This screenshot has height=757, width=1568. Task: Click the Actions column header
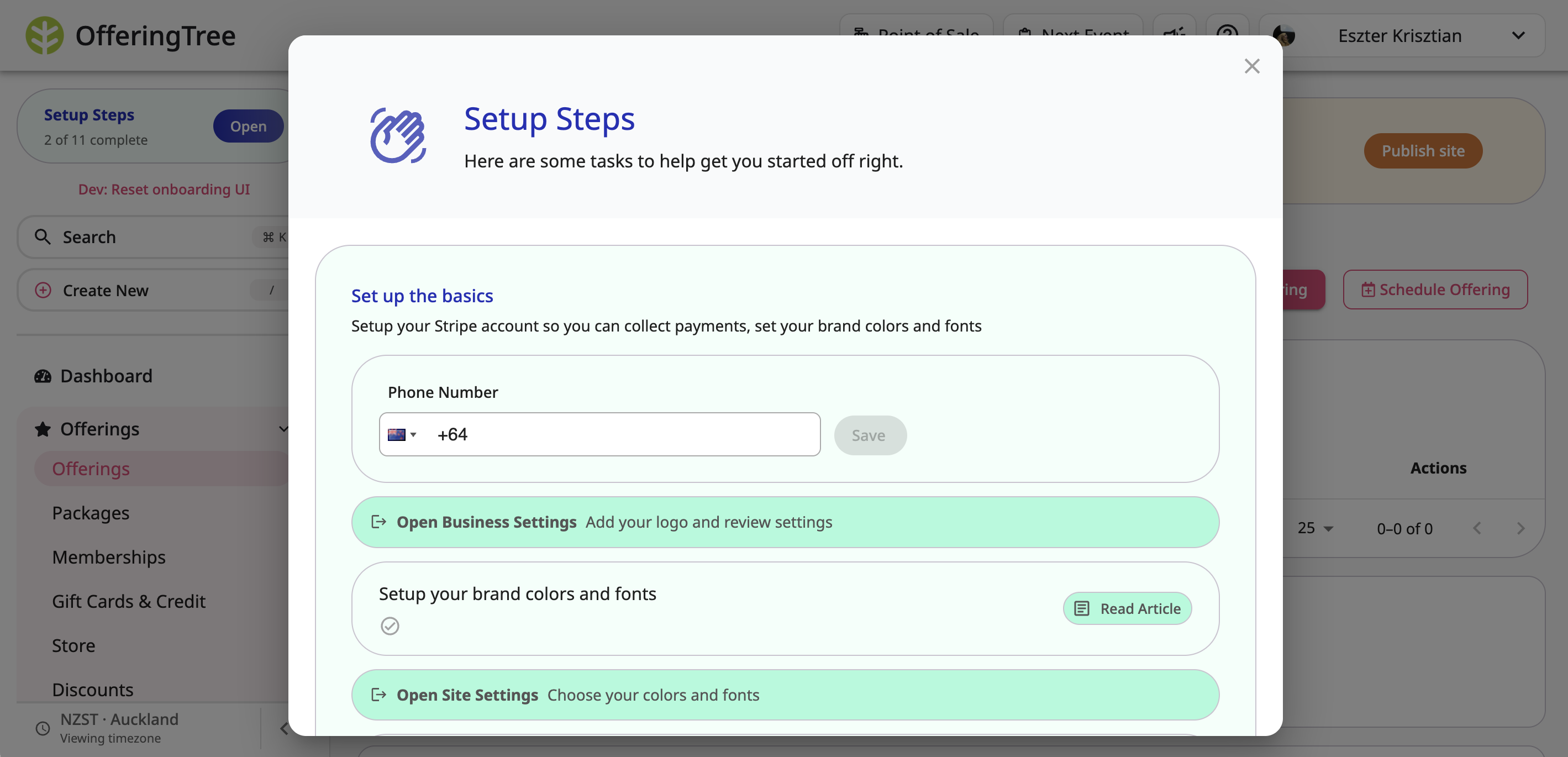pos(1438,468)
